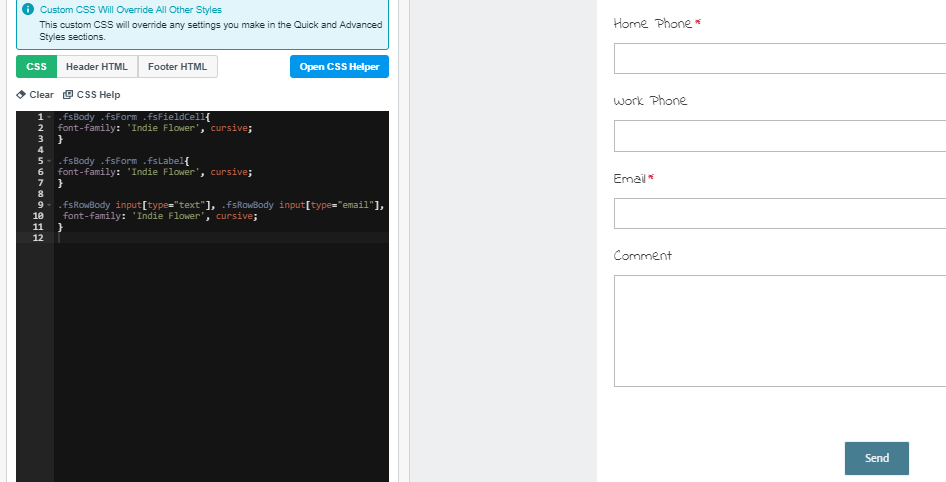Switch to the CSS tab

click(x=36, y=67)
